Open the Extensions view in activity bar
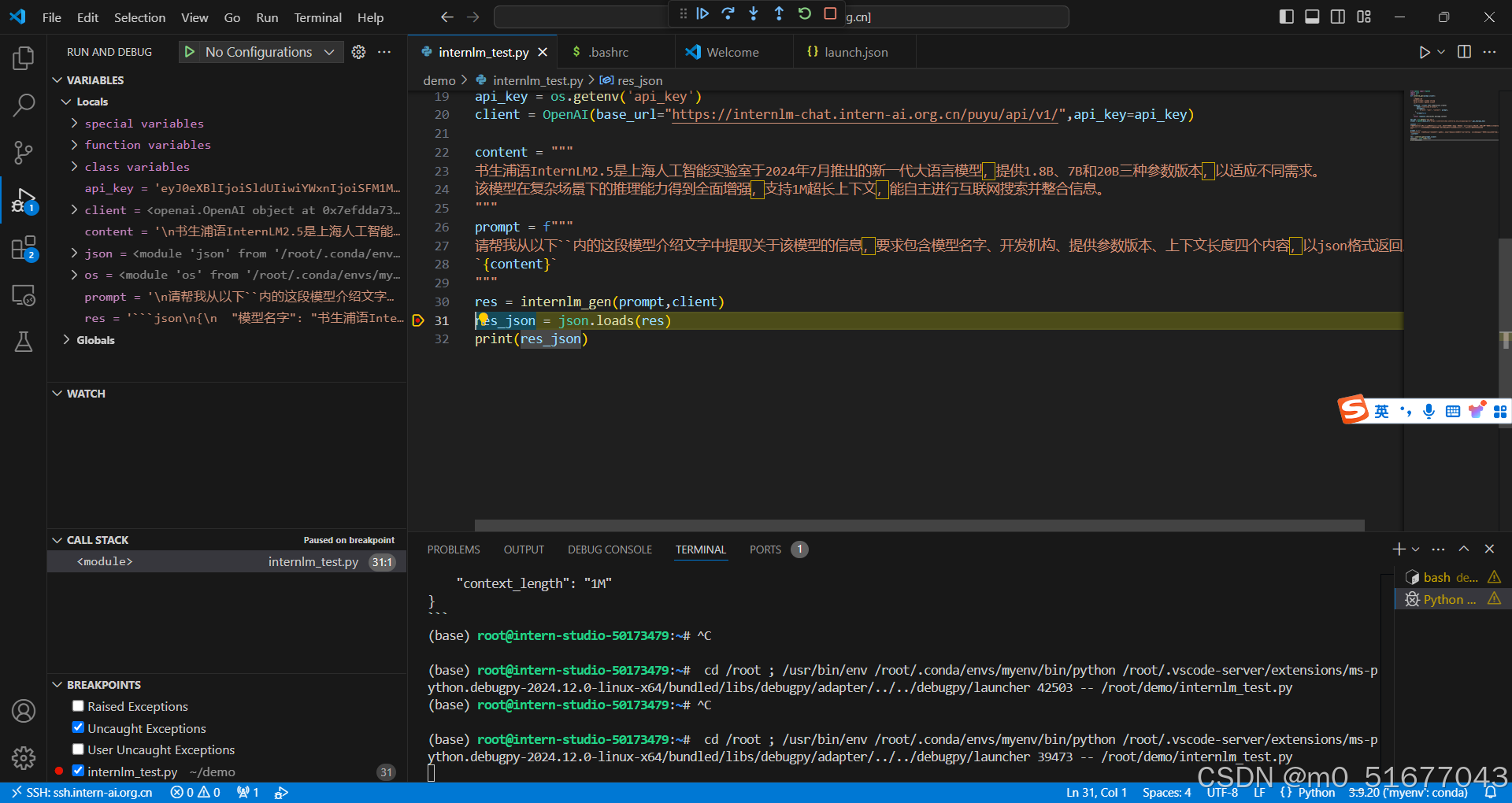 (x=24, y=249)
